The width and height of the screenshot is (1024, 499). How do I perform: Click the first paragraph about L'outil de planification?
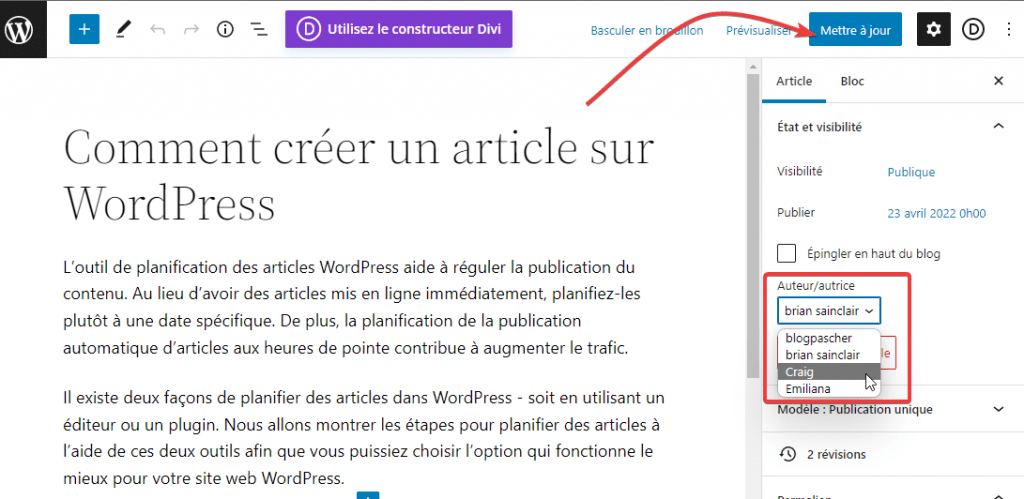click(x=353, y=308)
